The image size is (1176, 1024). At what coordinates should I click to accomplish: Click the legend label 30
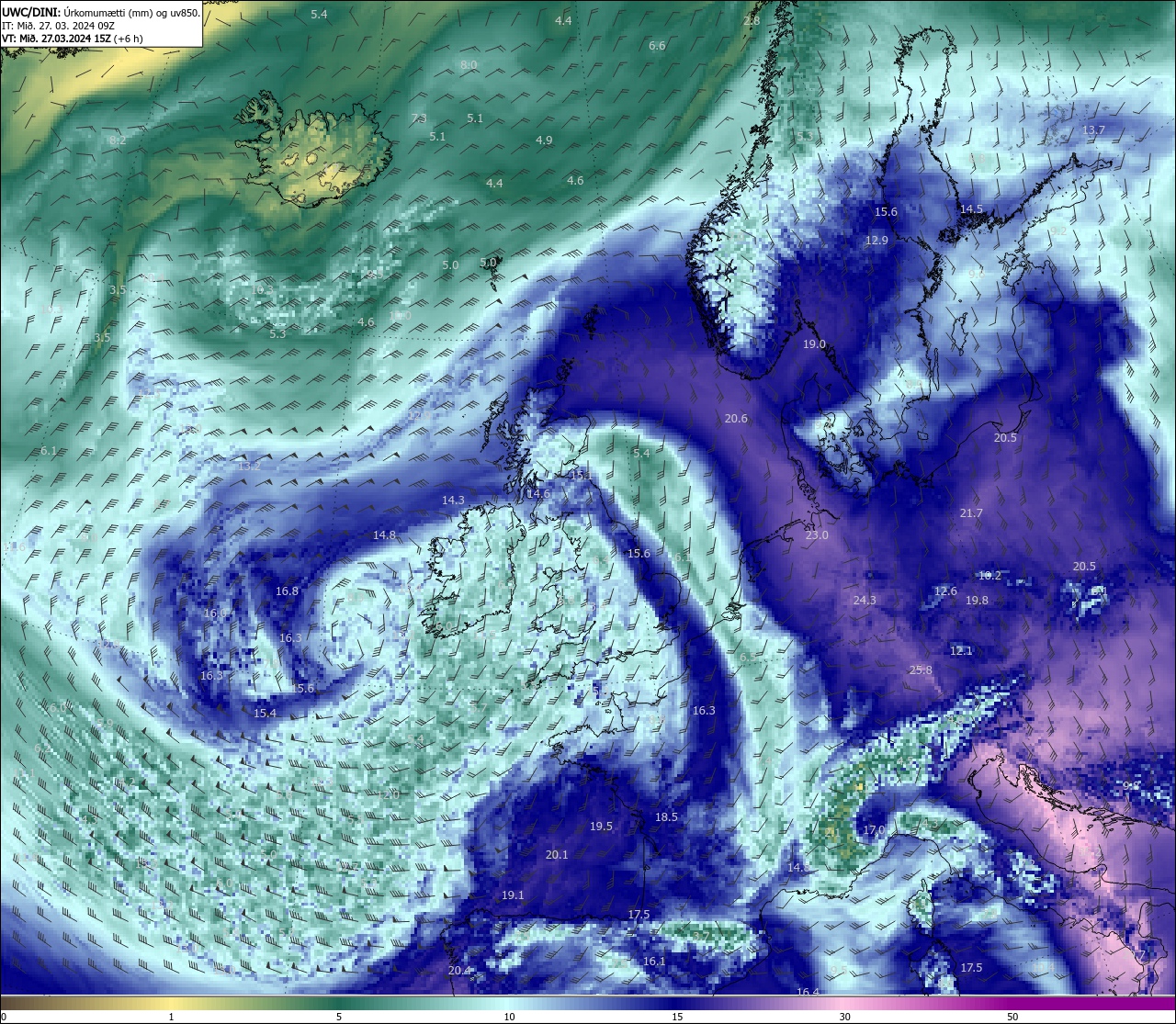click(x=844, y=1017)
